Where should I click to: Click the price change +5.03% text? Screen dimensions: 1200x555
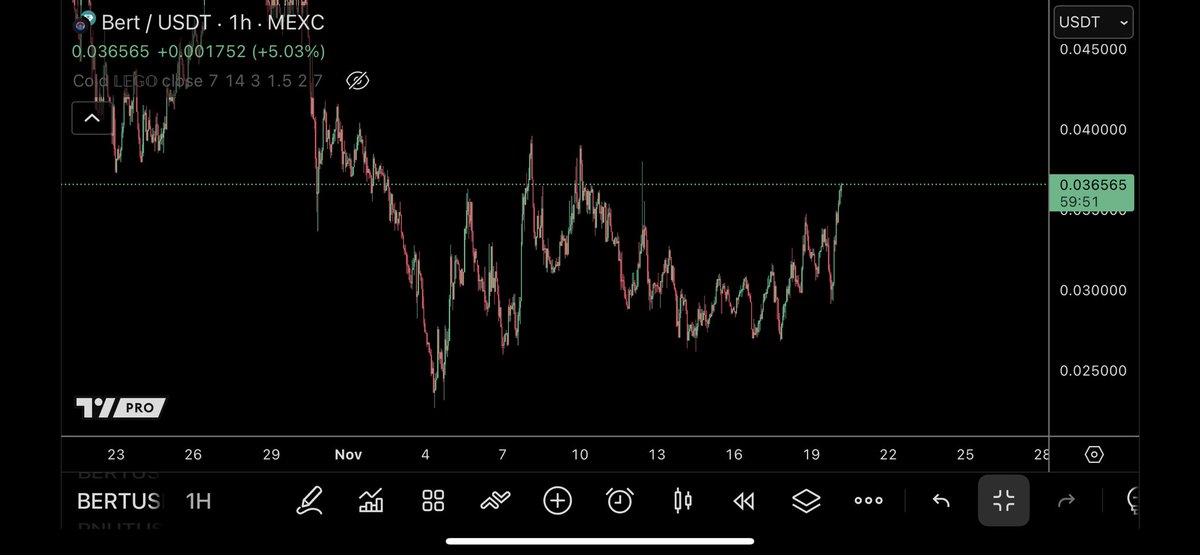[x=287, y=51]
